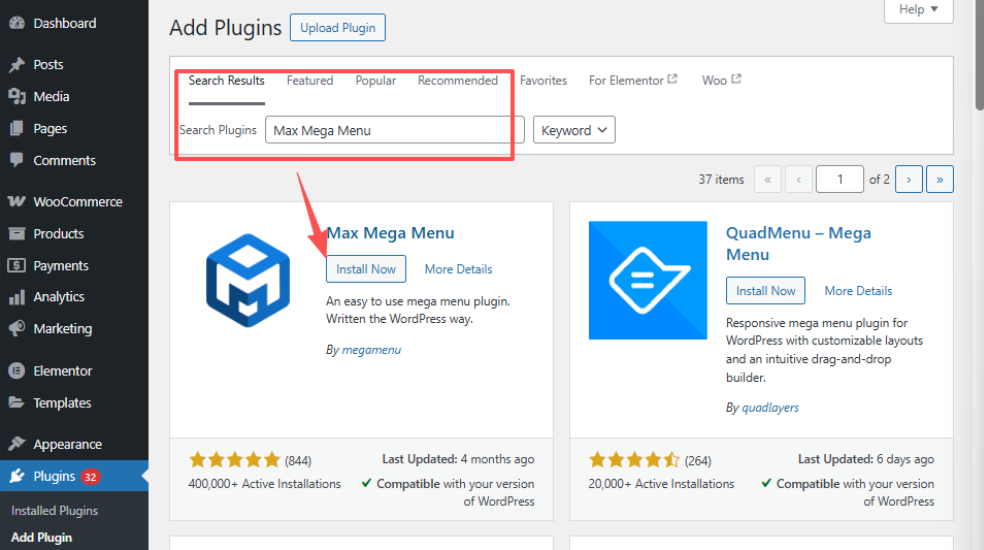984x550 pixels.
Task: Click the Search Plugins text field
Action: pos(394,130)
